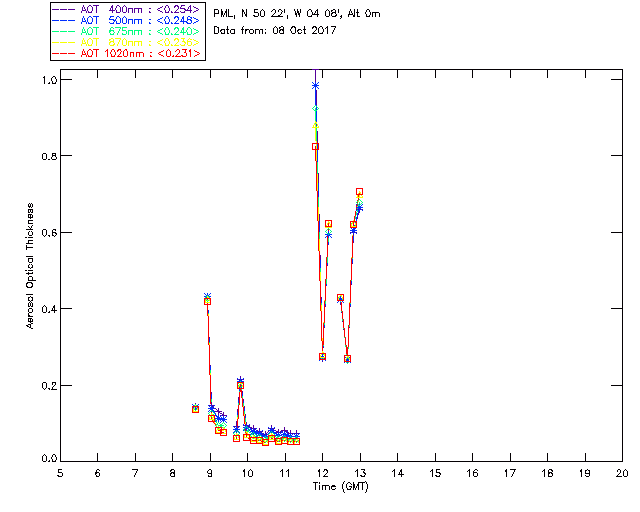This screenshot has width=640, height=512.
Task: Click the x-axis label 19
Action: coord(585,473)
